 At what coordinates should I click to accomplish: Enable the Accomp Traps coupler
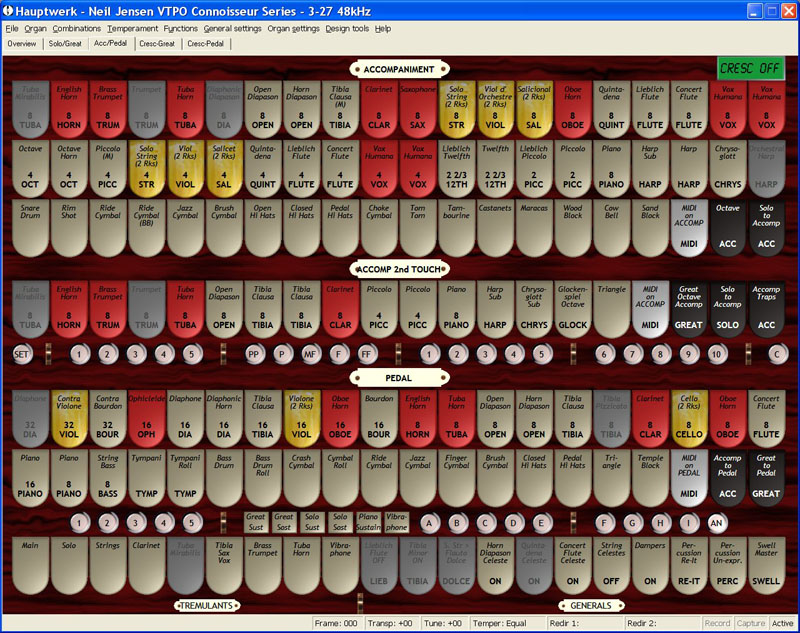point(766,309)
